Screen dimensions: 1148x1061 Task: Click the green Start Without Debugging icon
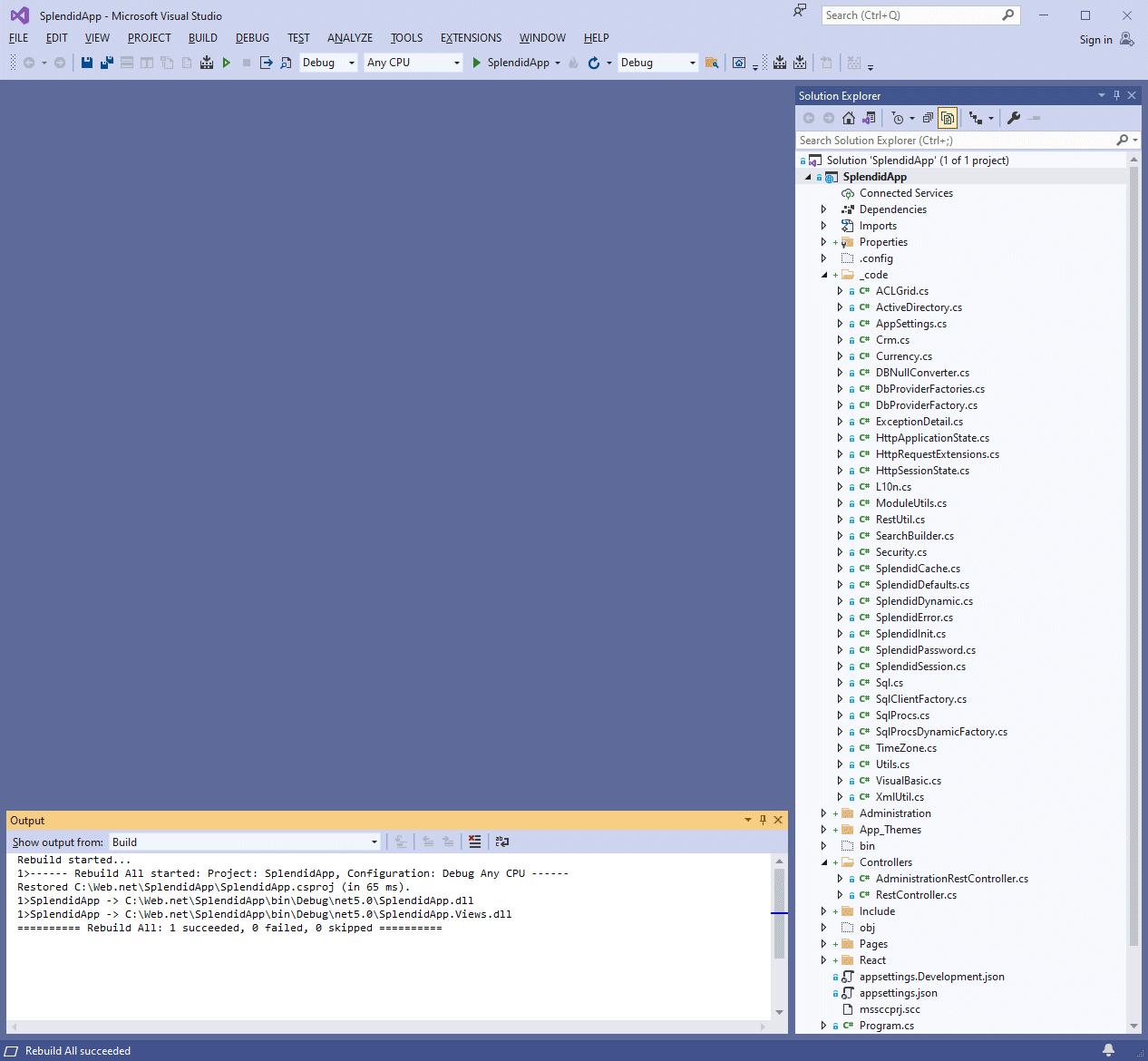click(x=227, y=63)
